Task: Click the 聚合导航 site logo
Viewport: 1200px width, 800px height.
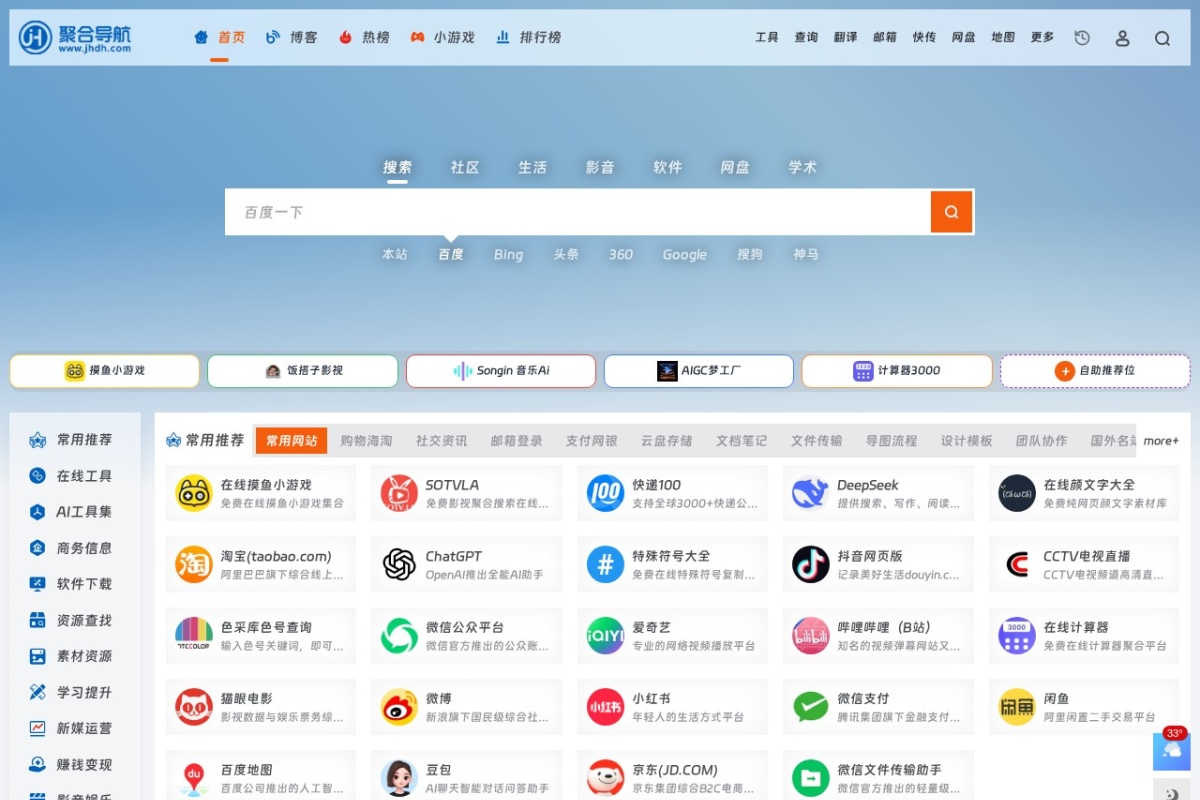Action: (x=76, y=38)
